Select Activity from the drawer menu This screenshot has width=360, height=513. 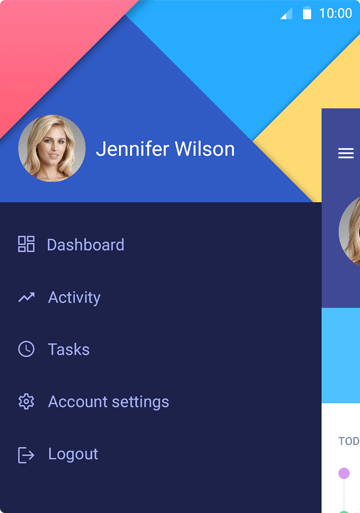pos(74,297)
